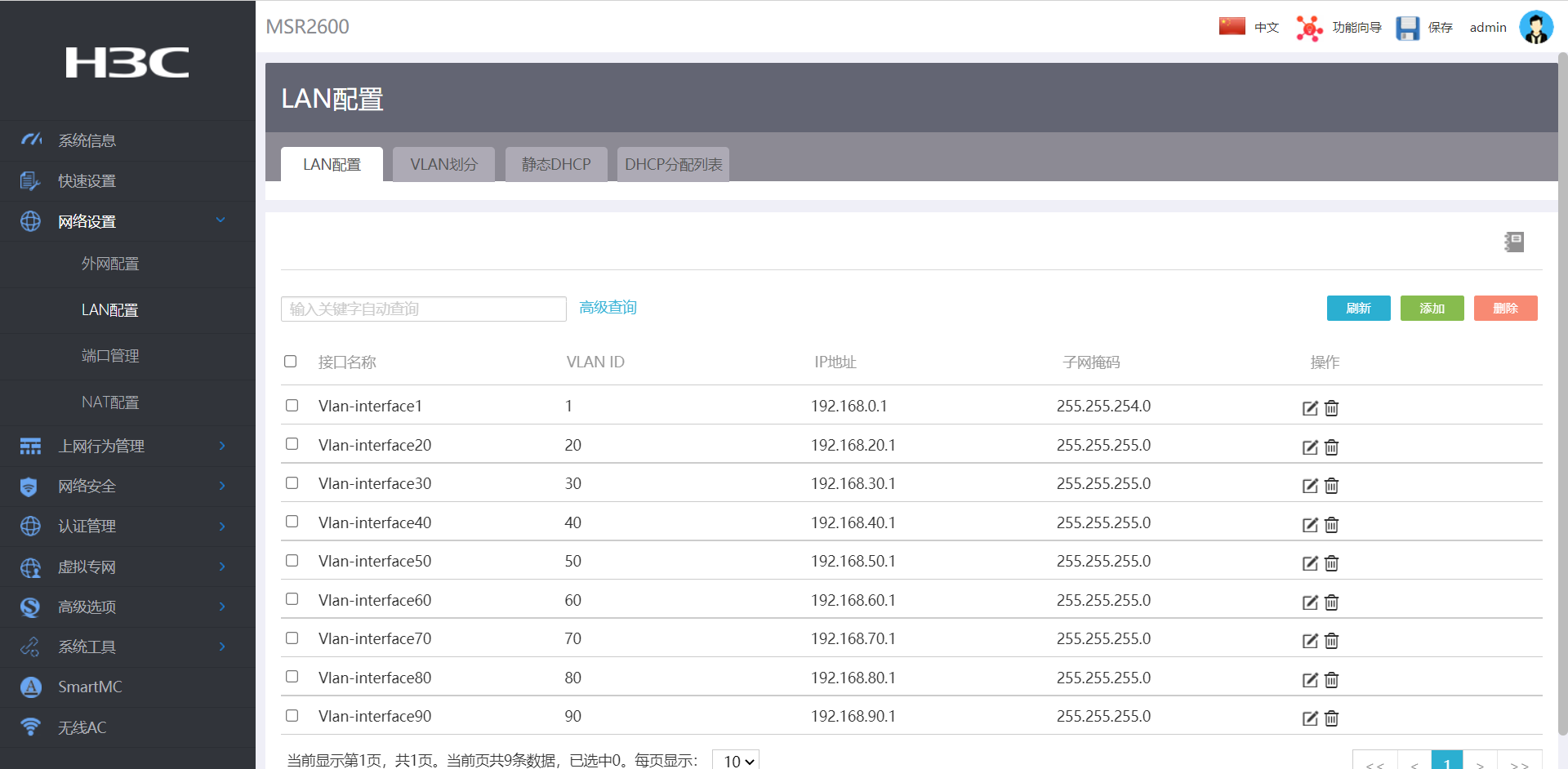This screenshot has height=769, width=1568.
Task: Click the admin avatar icon
Action: click(x=1535, y=27)
